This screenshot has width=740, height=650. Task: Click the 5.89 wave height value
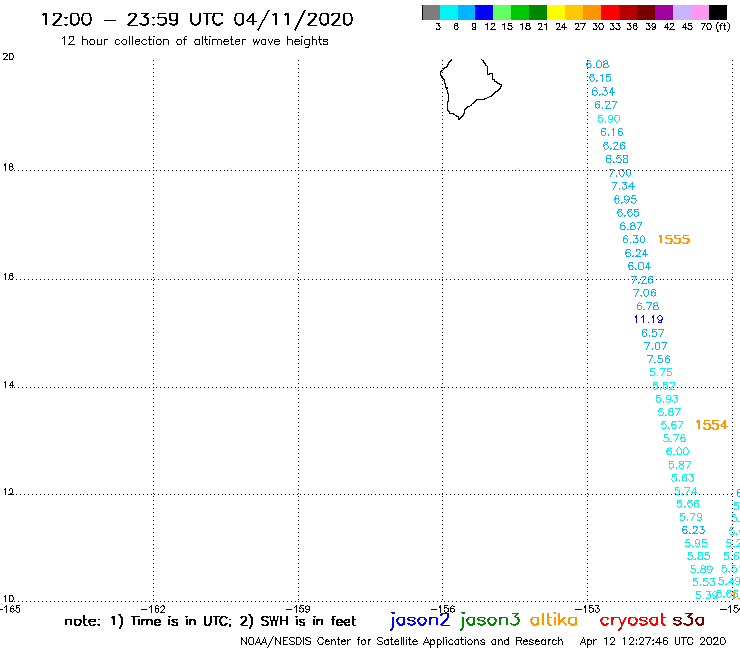pyautogui.click(x=701, y=570)
